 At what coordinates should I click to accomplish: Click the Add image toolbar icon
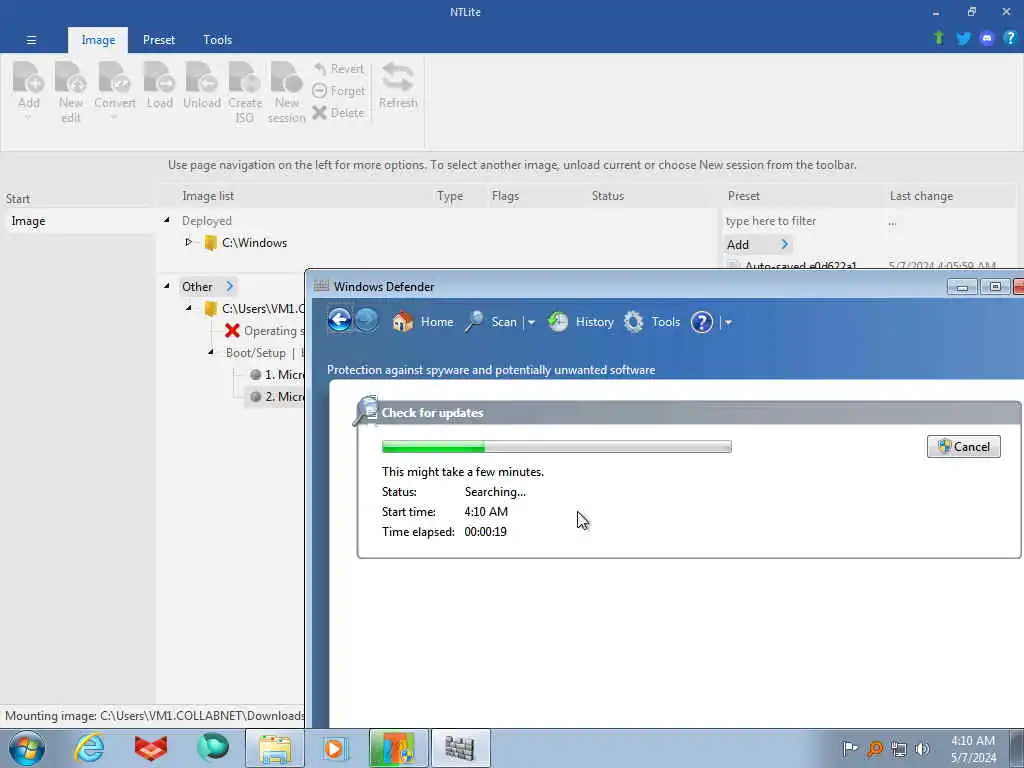point(29,90)
